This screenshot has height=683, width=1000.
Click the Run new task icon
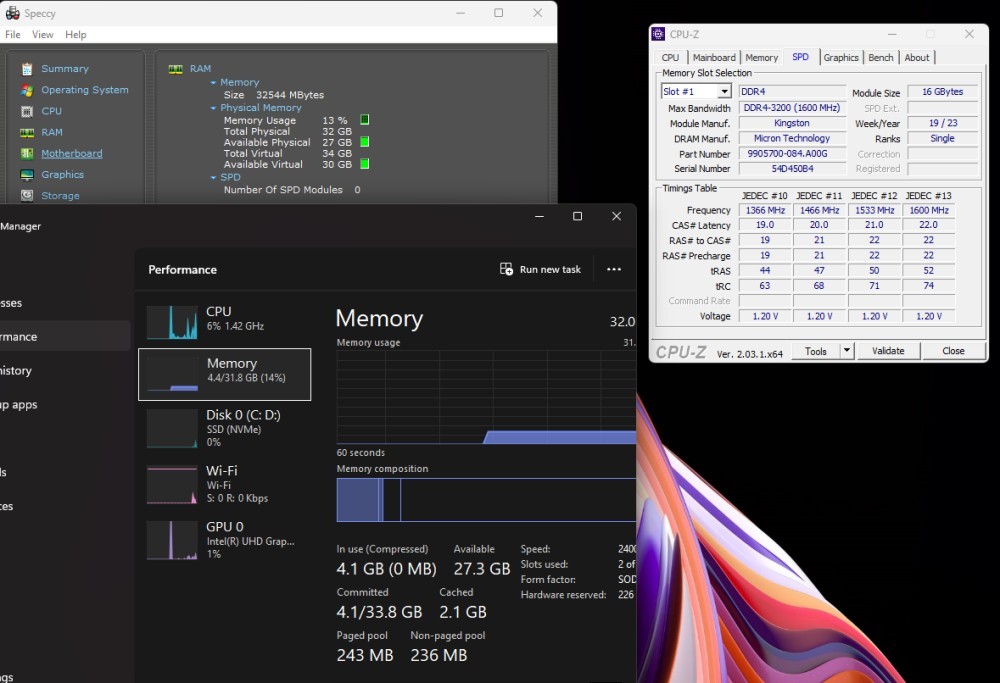(507, 270)
